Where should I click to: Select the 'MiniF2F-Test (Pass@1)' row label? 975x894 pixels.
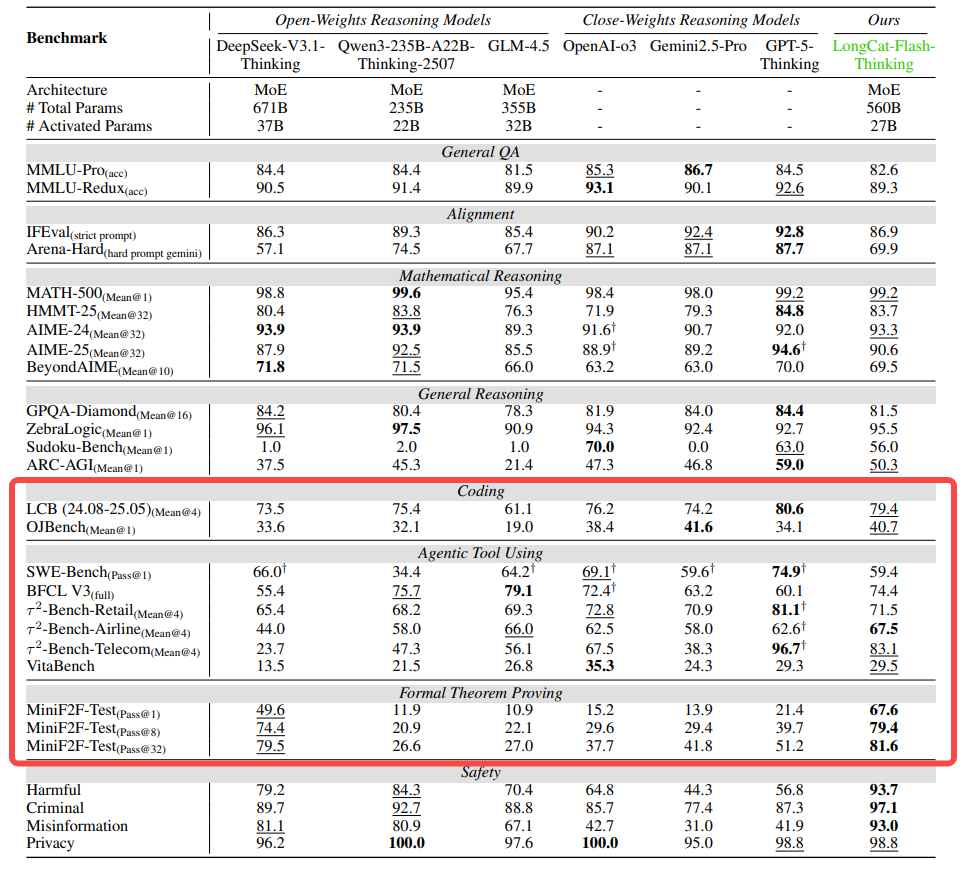point(93,712)
